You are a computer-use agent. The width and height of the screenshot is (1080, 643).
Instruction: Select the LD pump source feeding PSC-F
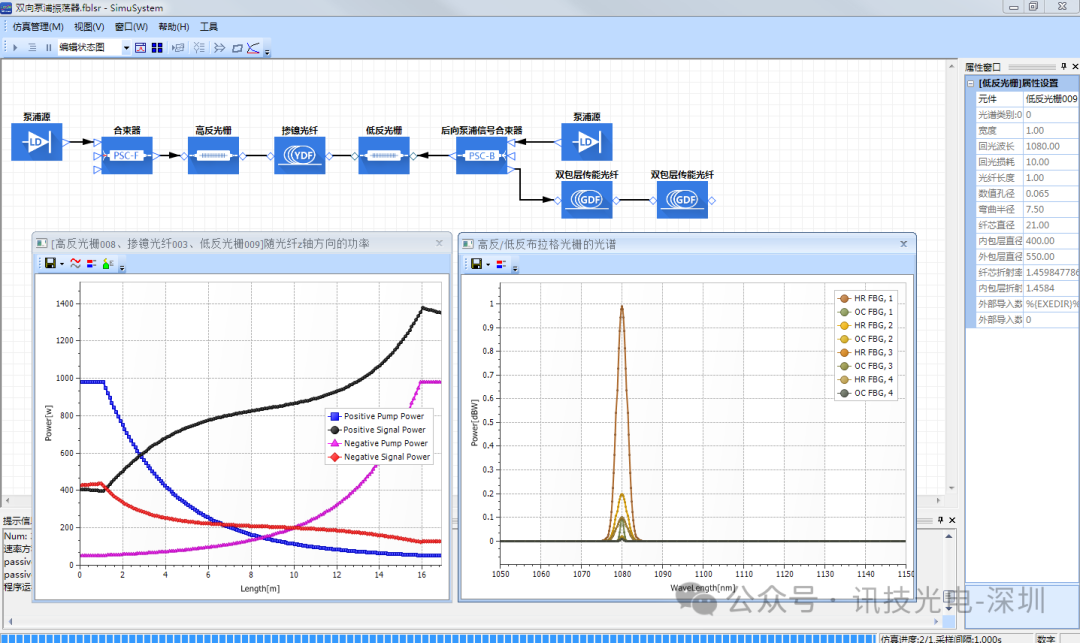click(x=37, y=142)
